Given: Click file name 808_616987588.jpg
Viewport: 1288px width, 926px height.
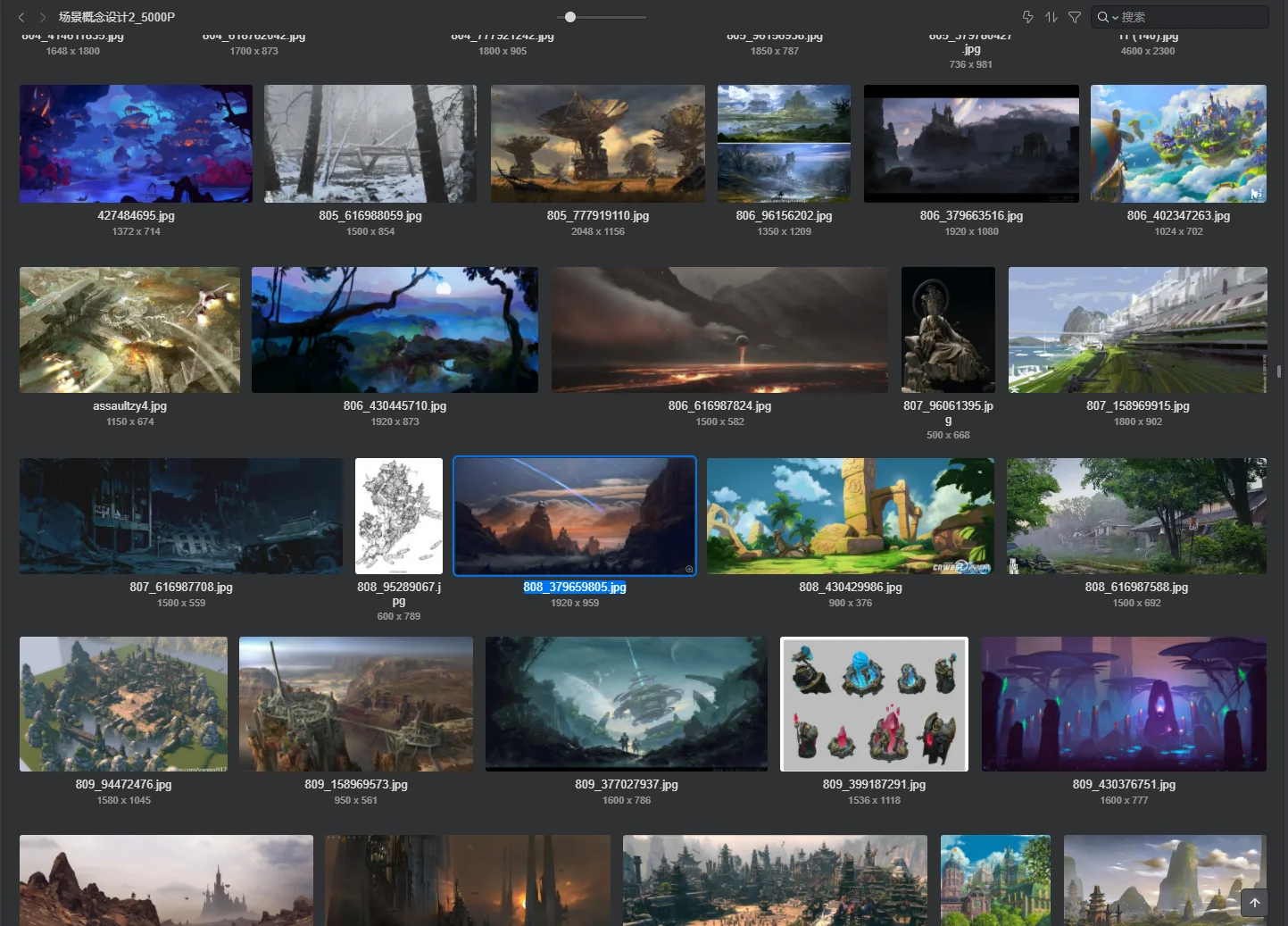Looking at the screenshot, I should point(1136,587).
